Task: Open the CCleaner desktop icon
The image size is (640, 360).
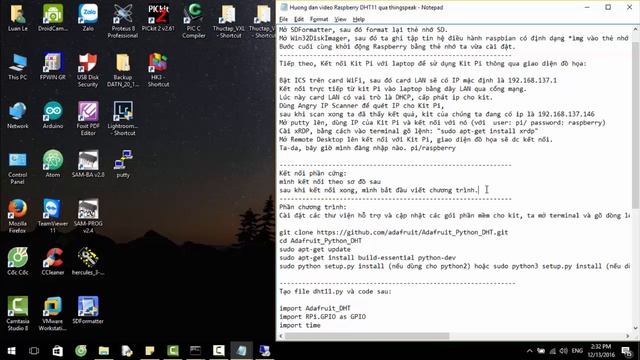Action: pyautogui.click(x=53, y=262)
